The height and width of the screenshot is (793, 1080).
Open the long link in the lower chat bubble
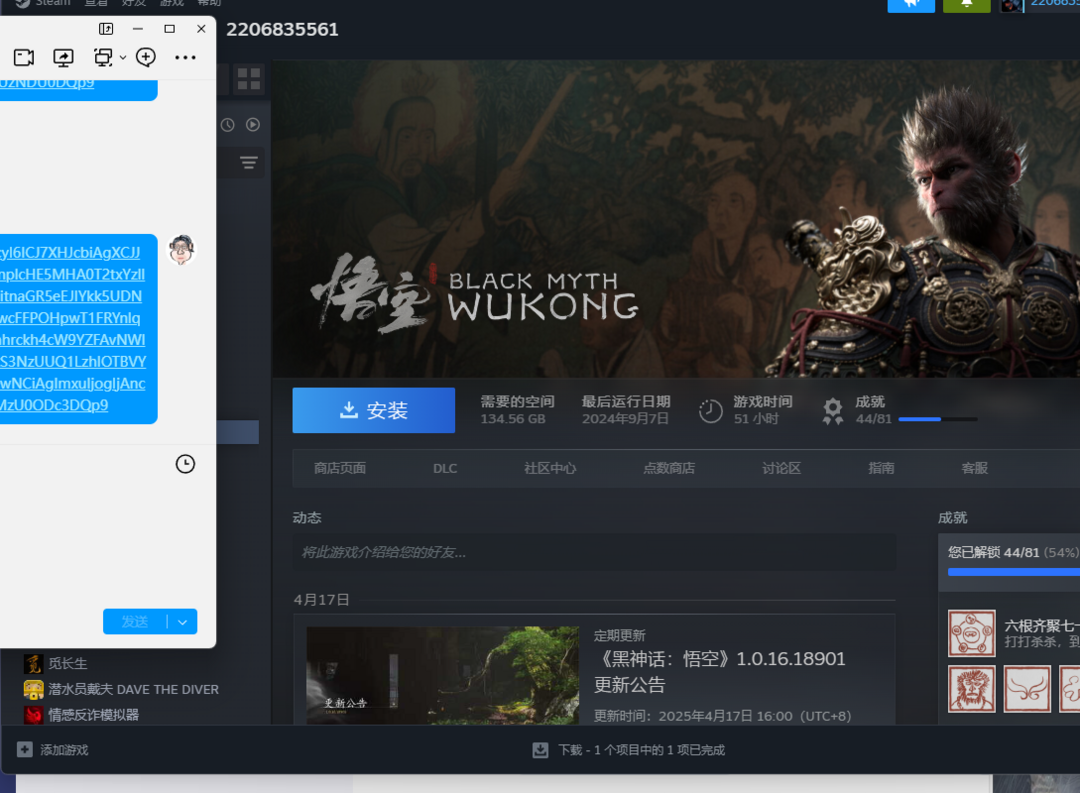(72, 329)
